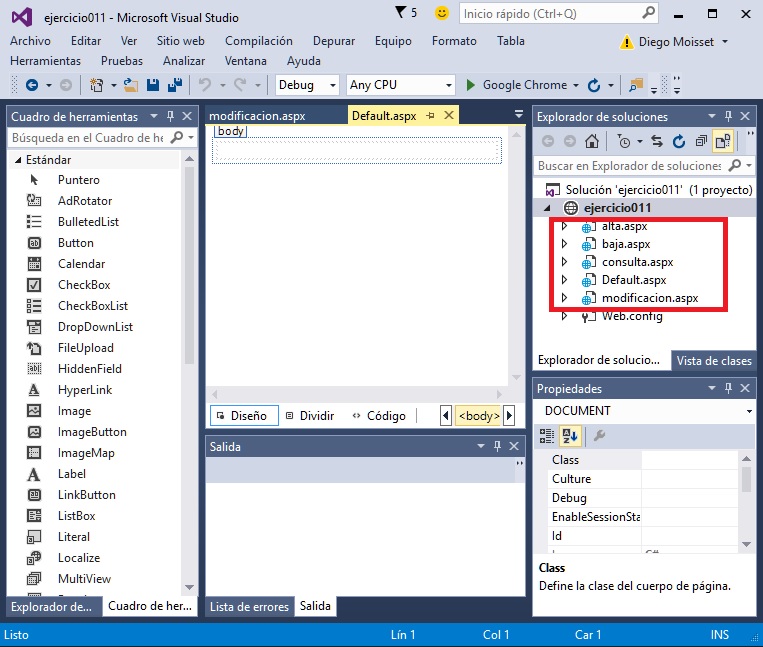
Task: Click the Class property value field
Action: pyautogui.click(x=690, y=460)
